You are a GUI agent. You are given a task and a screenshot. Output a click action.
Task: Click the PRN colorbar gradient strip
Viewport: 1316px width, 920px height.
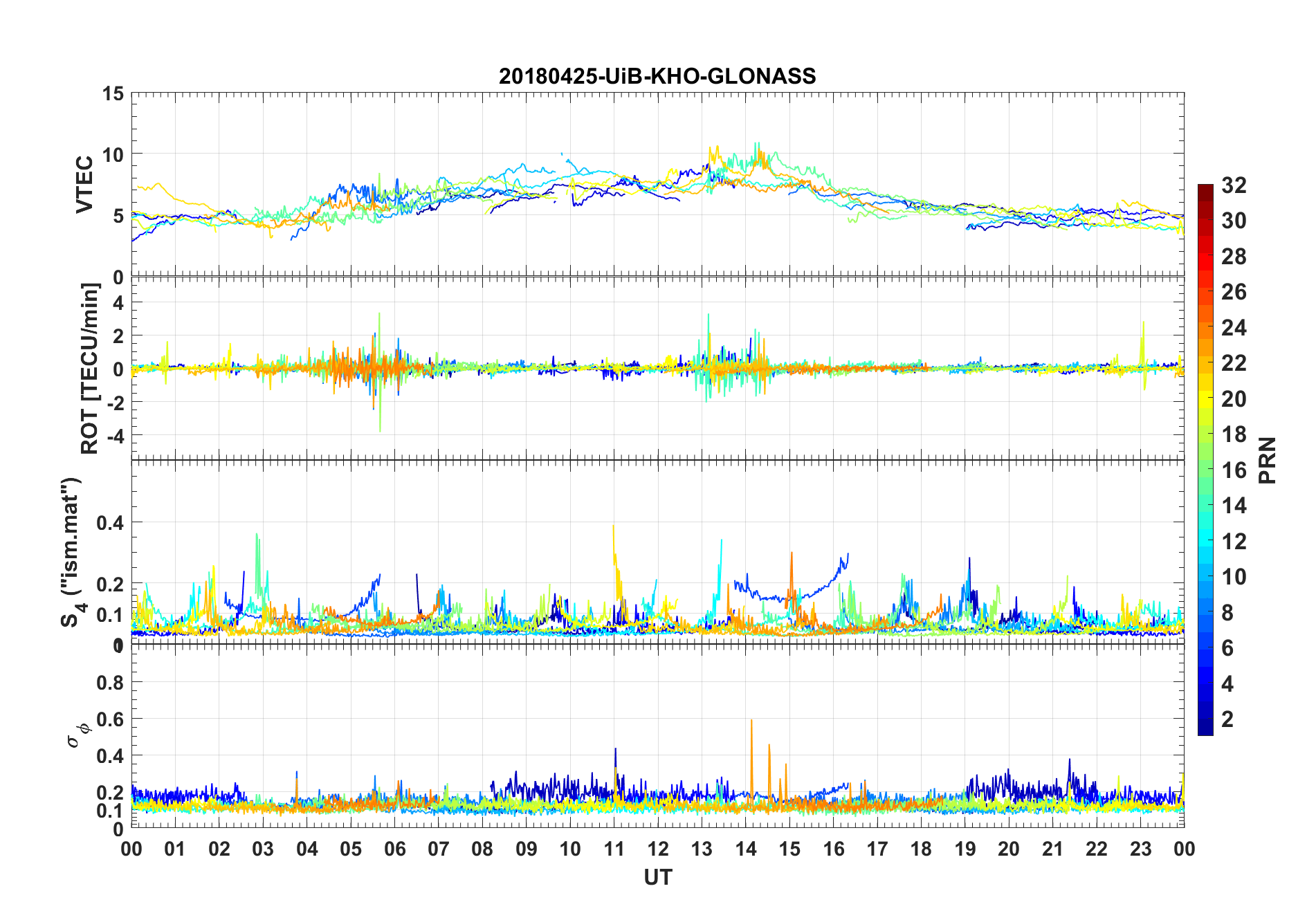(x=1205, y=459)
